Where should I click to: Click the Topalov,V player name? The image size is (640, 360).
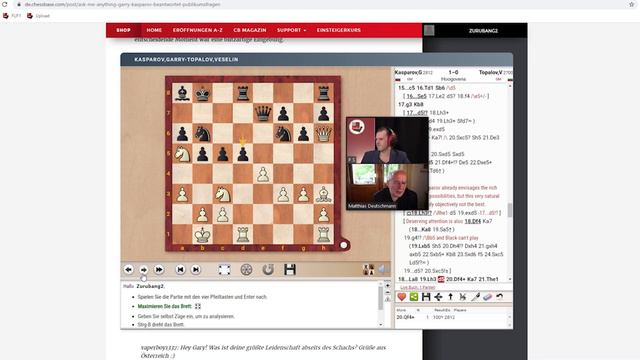tap(491, 72)
